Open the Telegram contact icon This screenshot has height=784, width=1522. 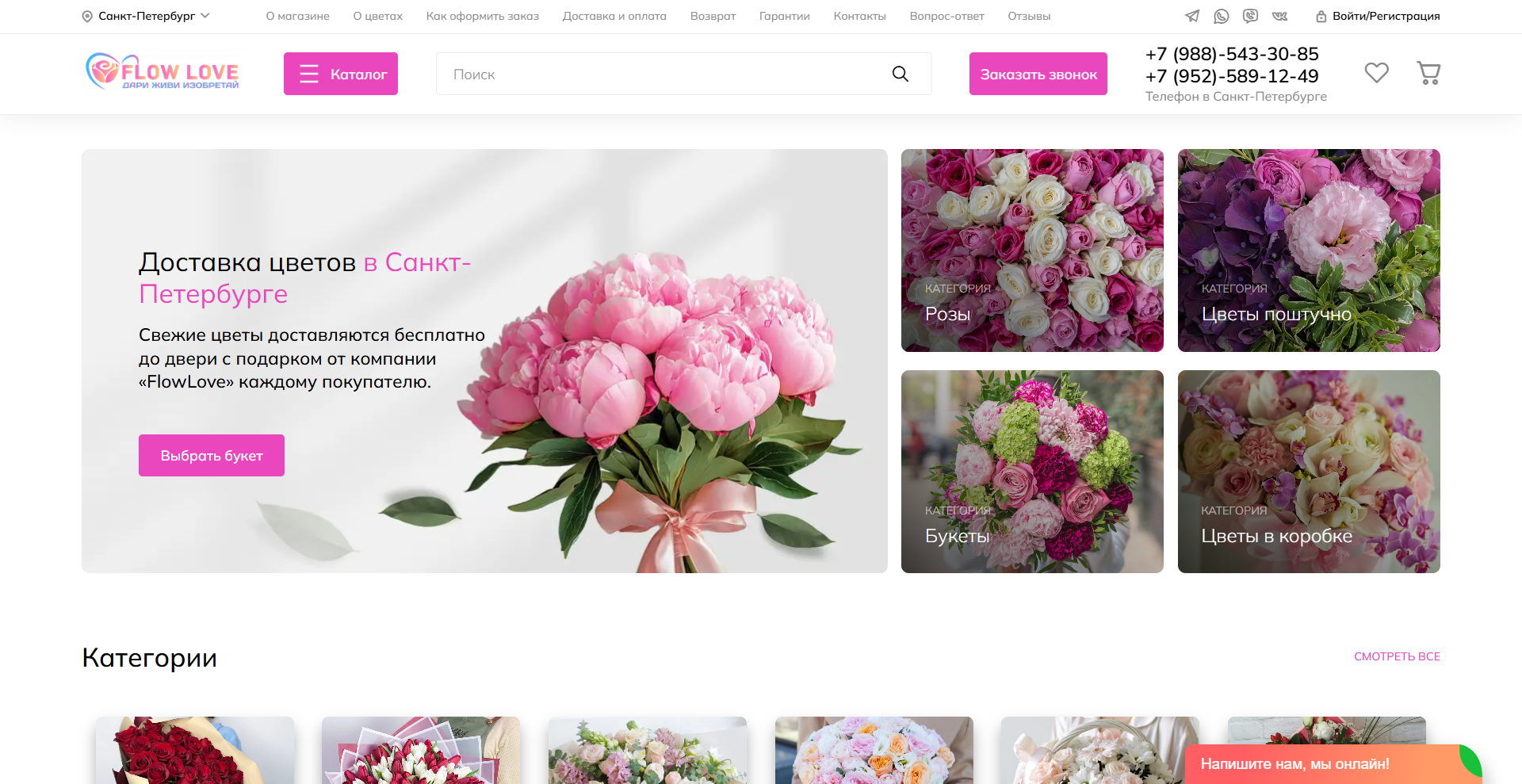coord(1192,16)
